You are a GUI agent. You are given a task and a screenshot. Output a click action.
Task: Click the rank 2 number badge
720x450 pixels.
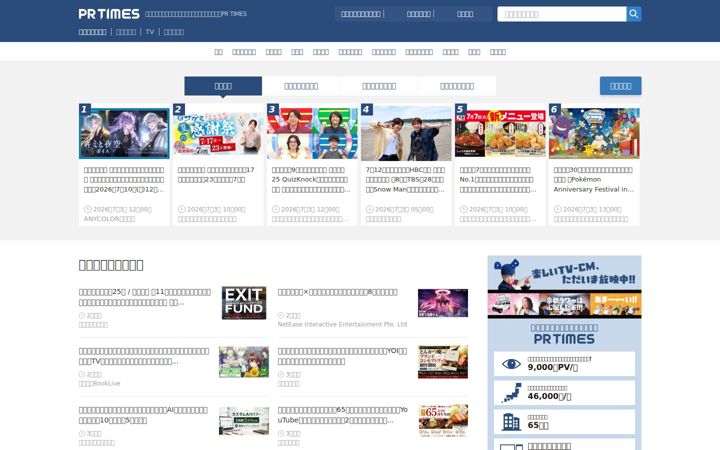pos(179,109)
